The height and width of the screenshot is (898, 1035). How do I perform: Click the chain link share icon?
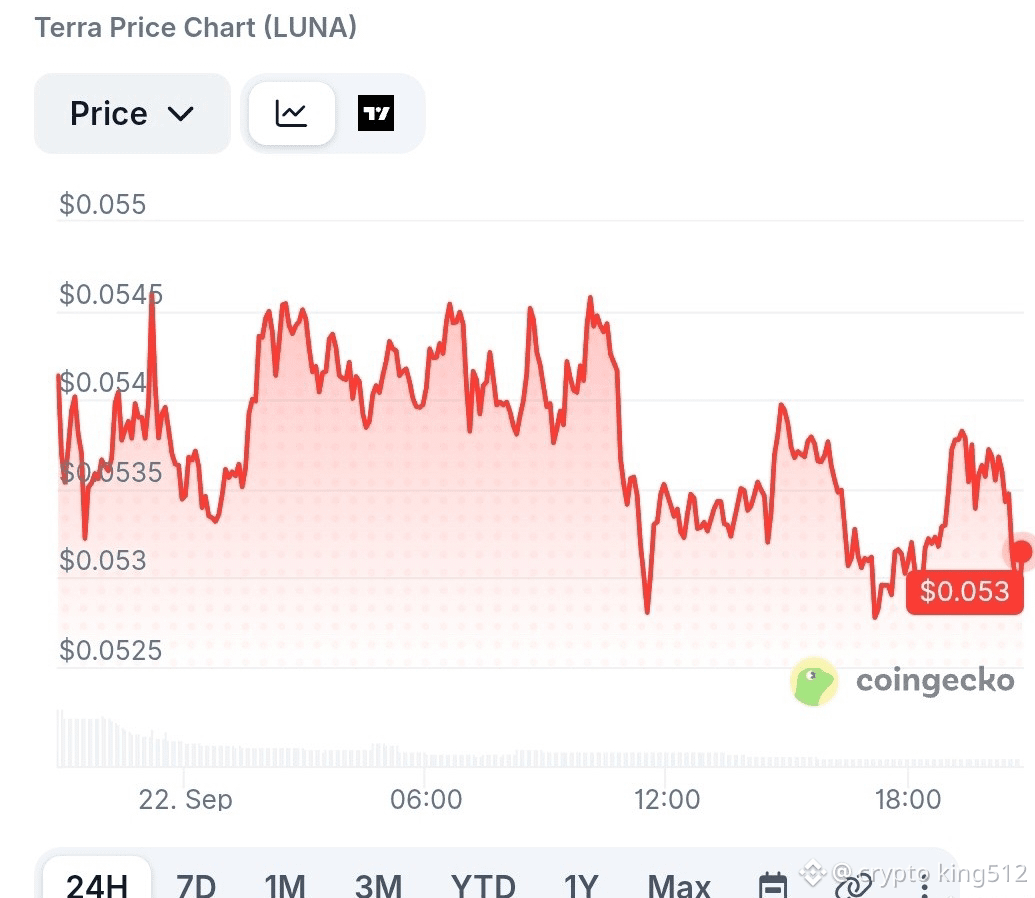(x=853, y=885)
